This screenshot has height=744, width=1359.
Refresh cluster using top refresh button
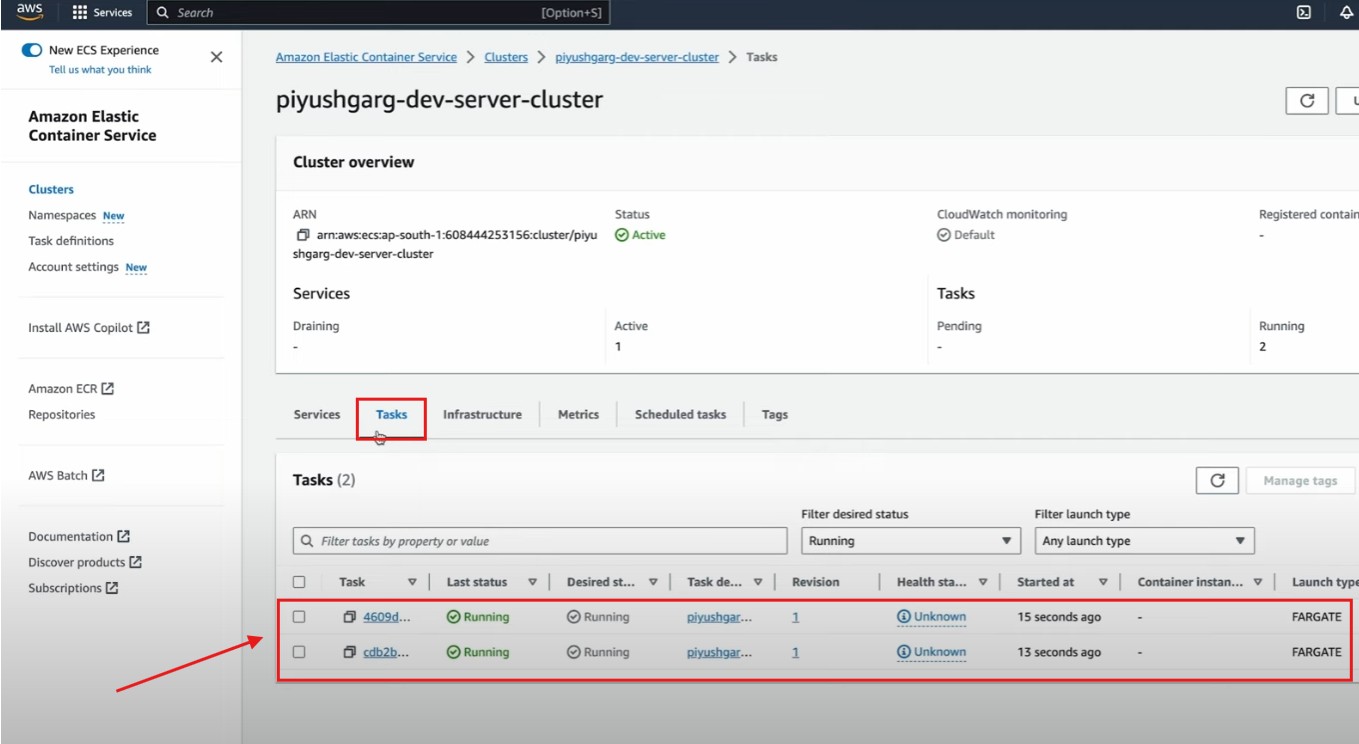click(x=1306, y=101)
